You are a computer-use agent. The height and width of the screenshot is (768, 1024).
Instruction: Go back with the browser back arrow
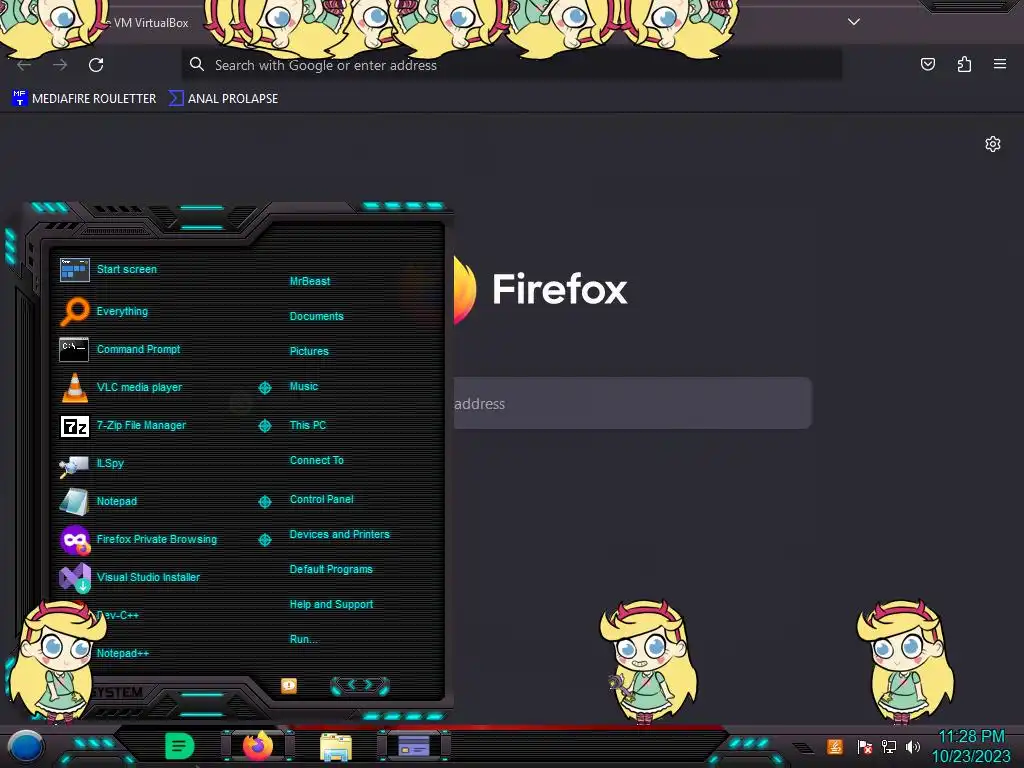[24, 65]
